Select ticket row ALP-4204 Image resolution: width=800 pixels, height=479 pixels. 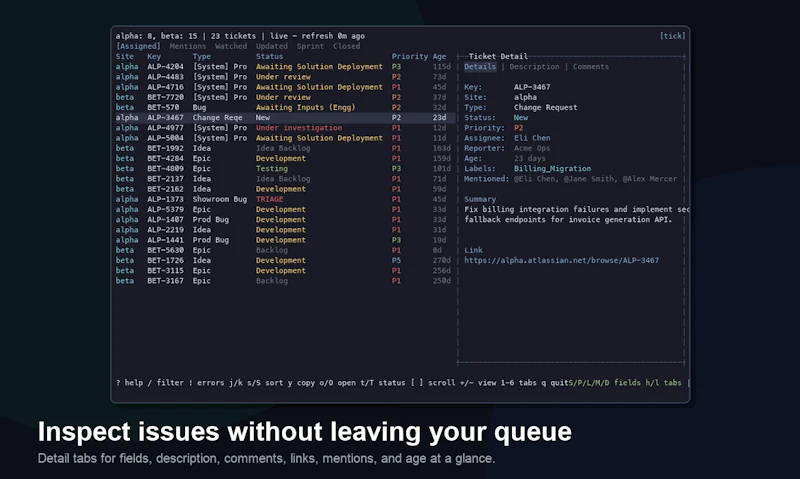[x=284, y=67]
